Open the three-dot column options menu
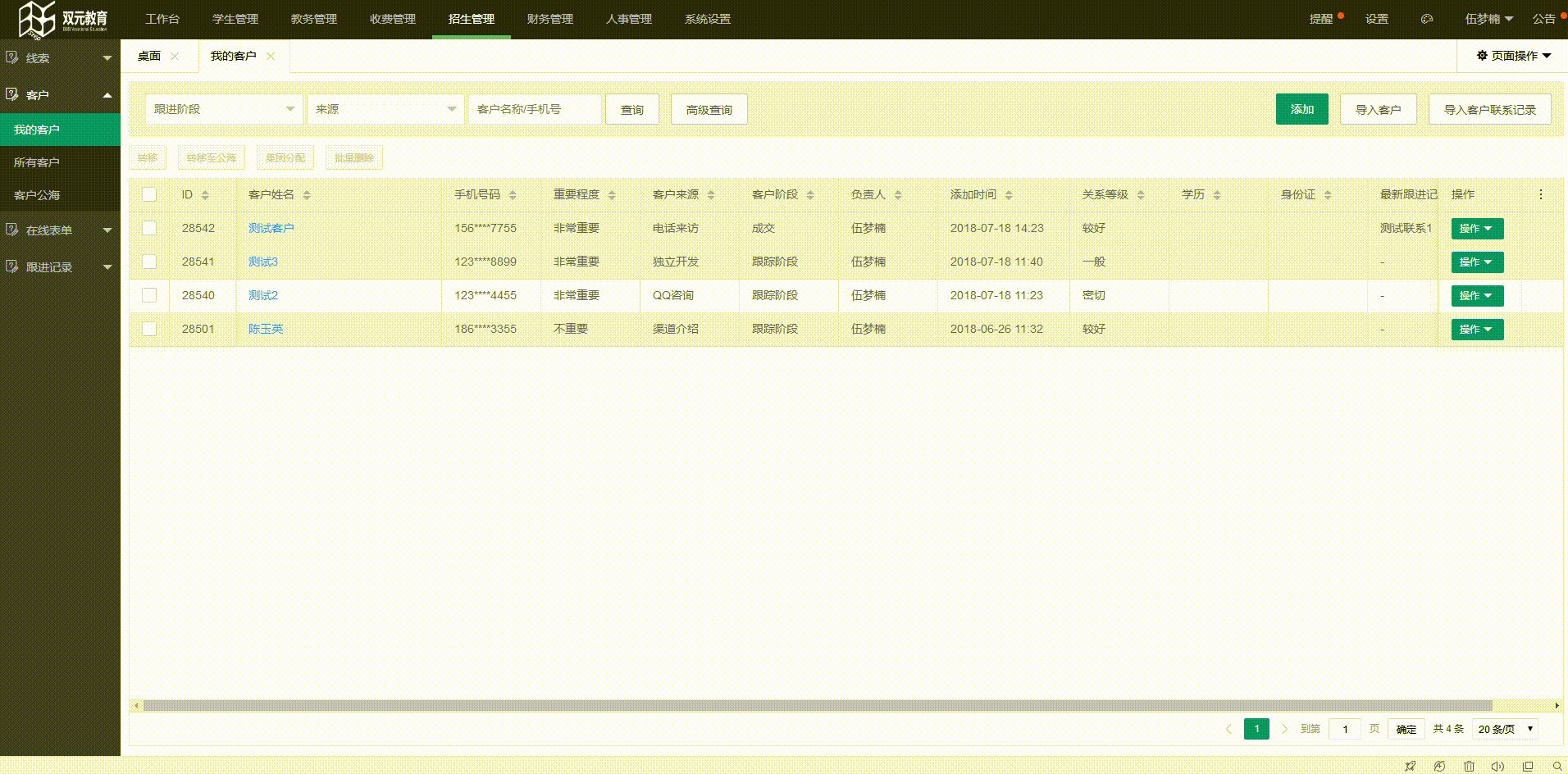The height and width of the screenshot is (774, 1568). (1541, 194)
